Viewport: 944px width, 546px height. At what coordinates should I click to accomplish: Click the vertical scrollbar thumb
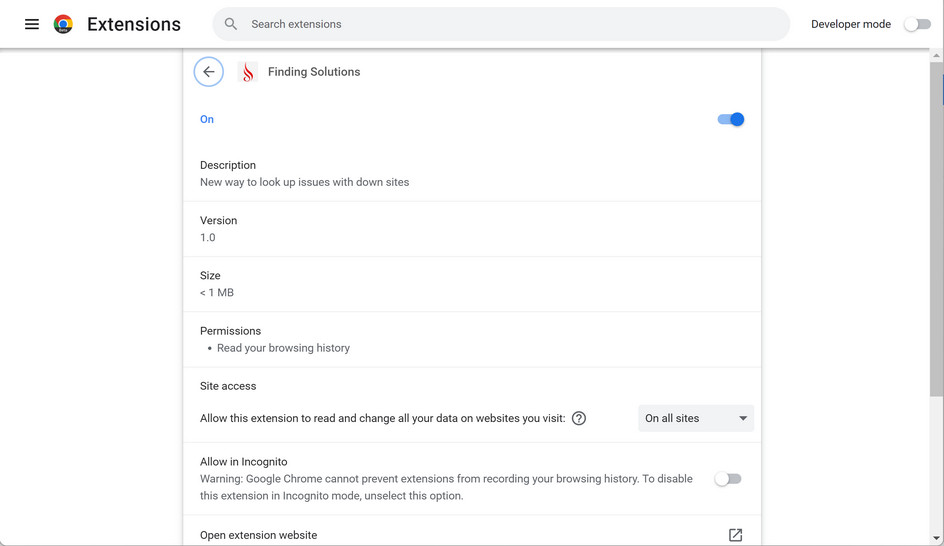coord(936,230)
